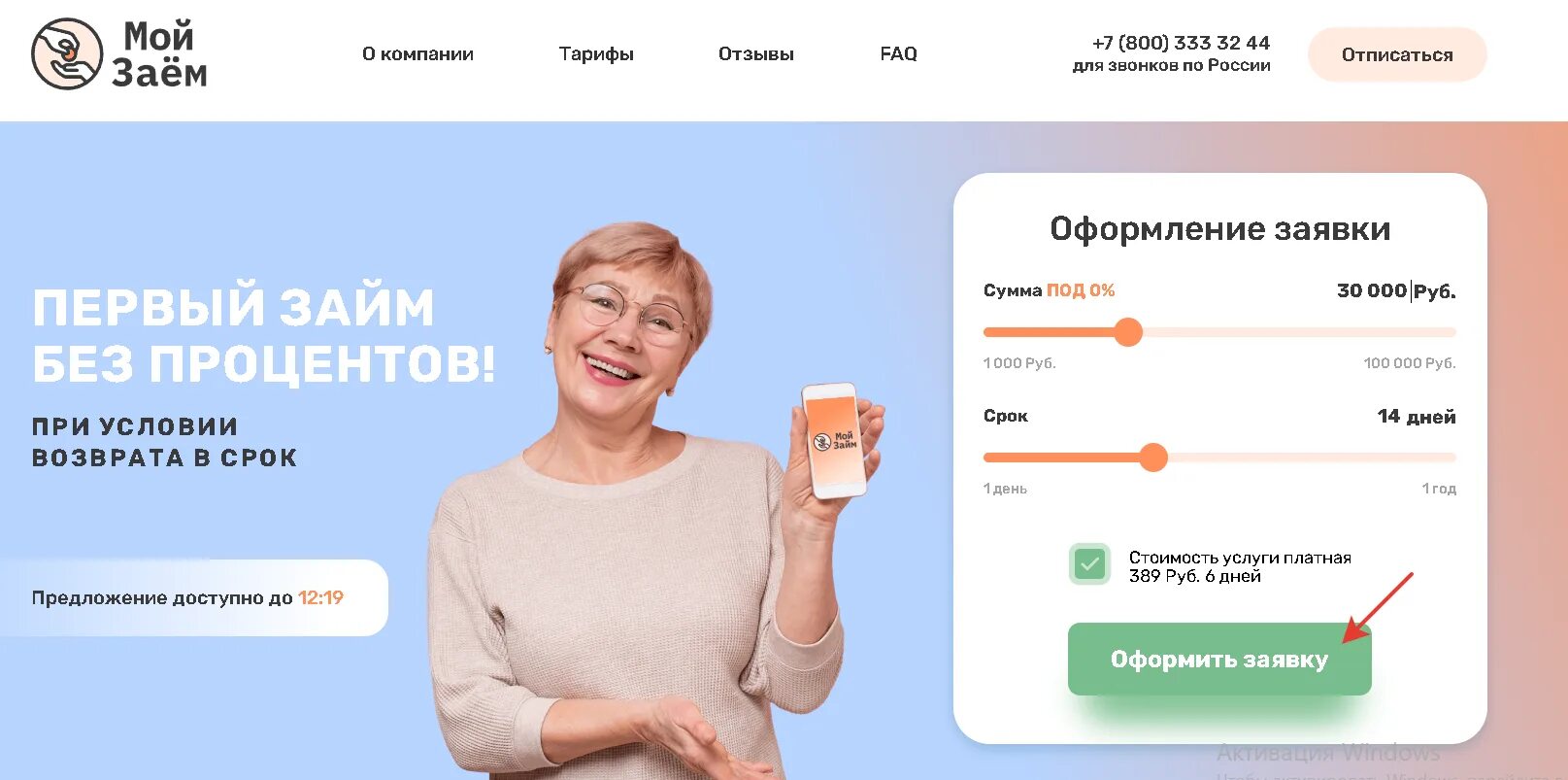Open the FAQ menu item

point(898,54)
